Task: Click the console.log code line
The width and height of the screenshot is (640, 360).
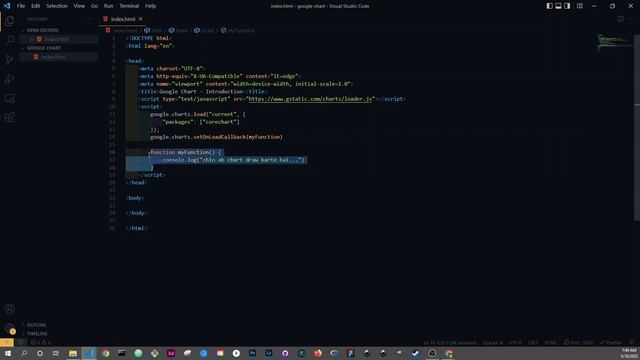Action: [234, 160]
